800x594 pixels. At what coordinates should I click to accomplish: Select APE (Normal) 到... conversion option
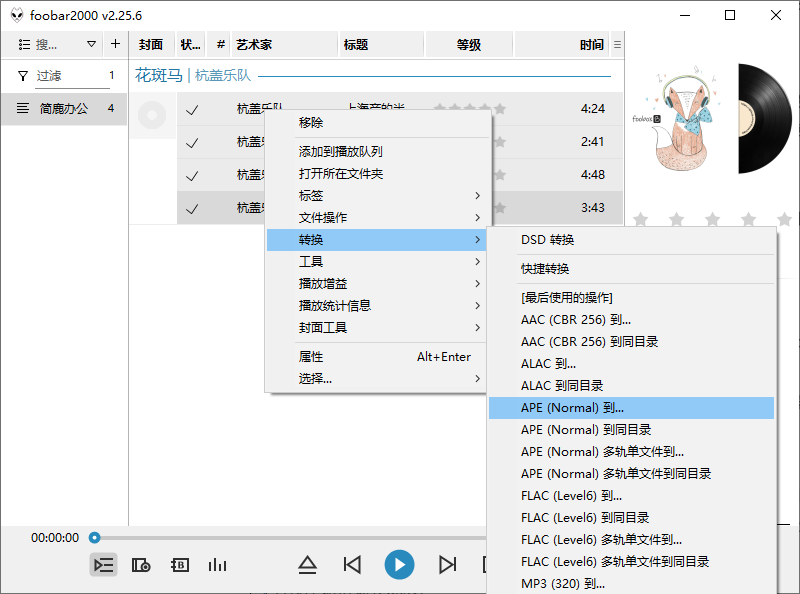574,407
